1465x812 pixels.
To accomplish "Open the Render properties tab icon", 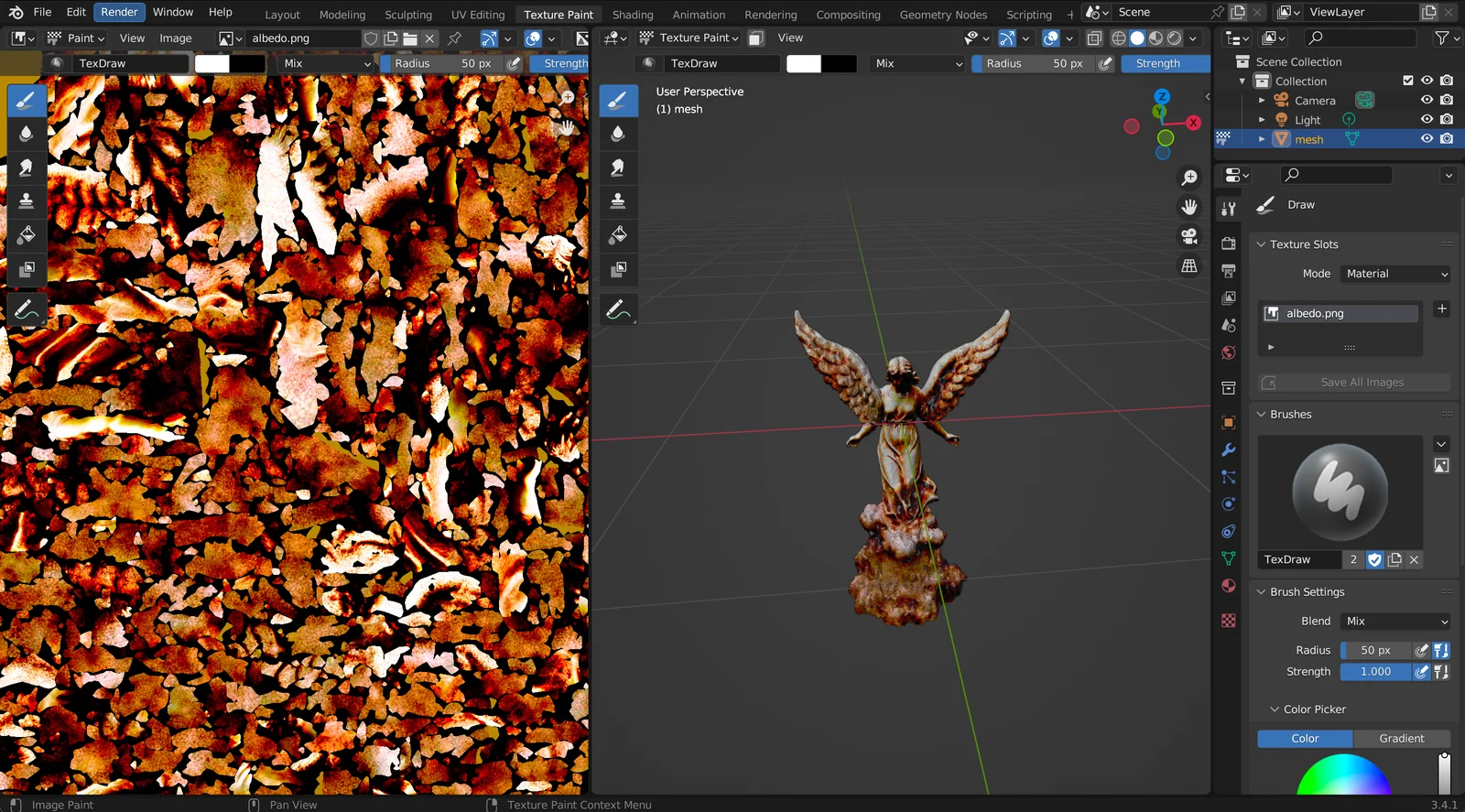I will point(1229,244).
